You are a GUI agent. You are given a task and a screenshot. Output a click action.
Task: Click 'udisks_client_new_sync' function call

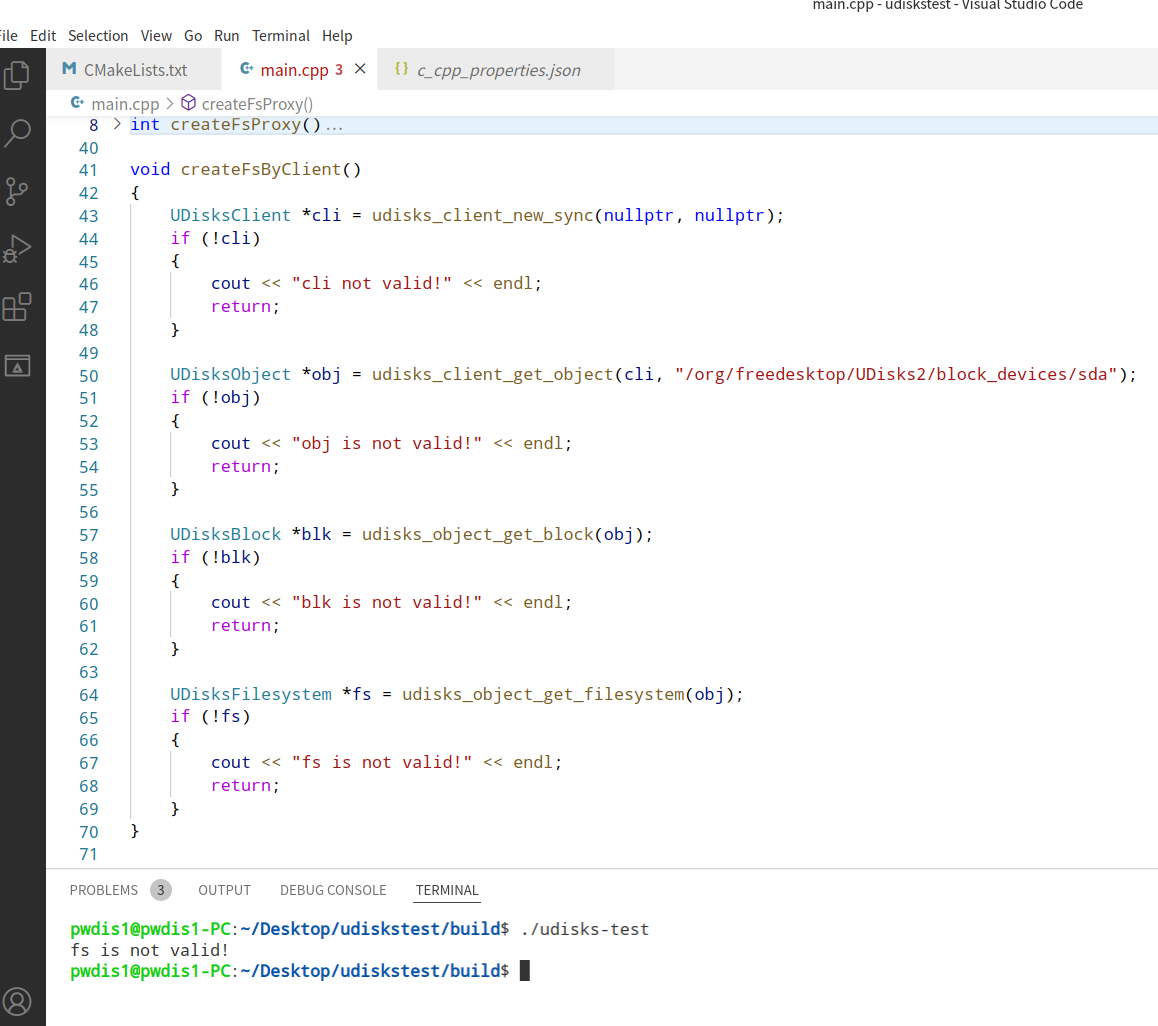(x=482, y=215)
